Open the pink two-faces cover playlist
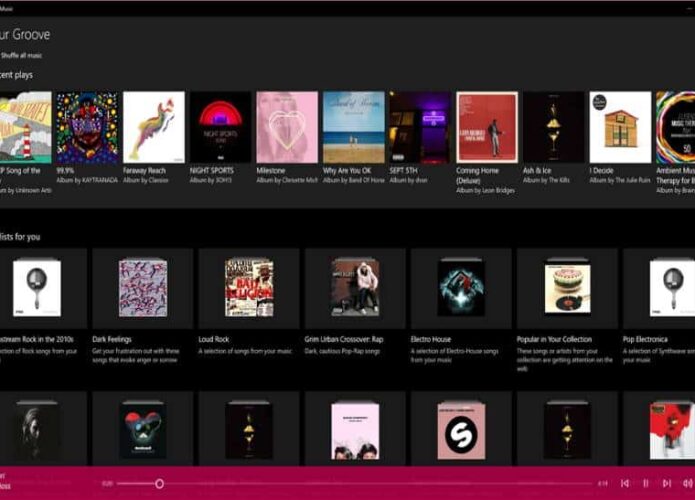This screenshot has height=500, width=695. click(x=355, y=431)
